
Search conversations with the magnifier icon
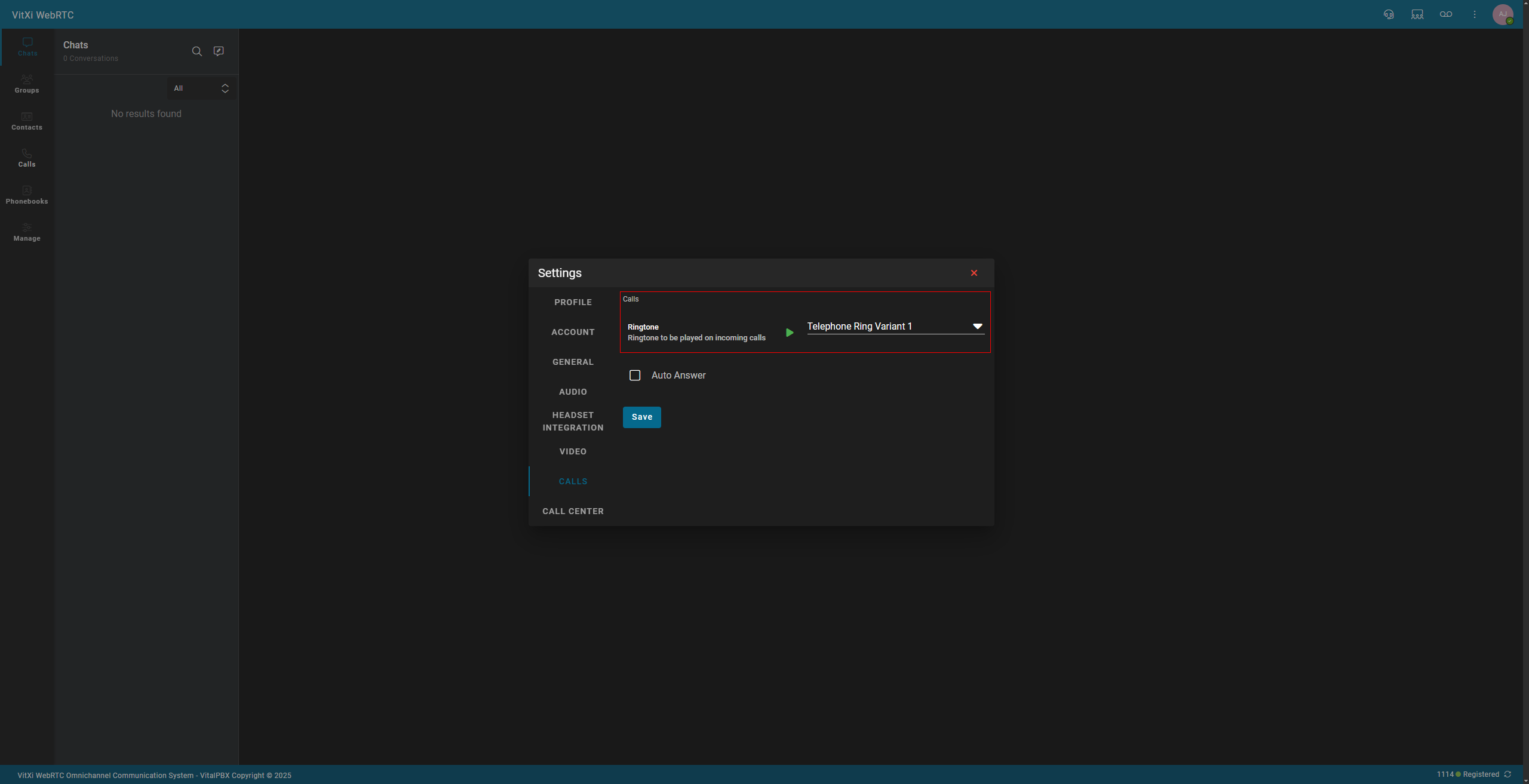point(197,51)
